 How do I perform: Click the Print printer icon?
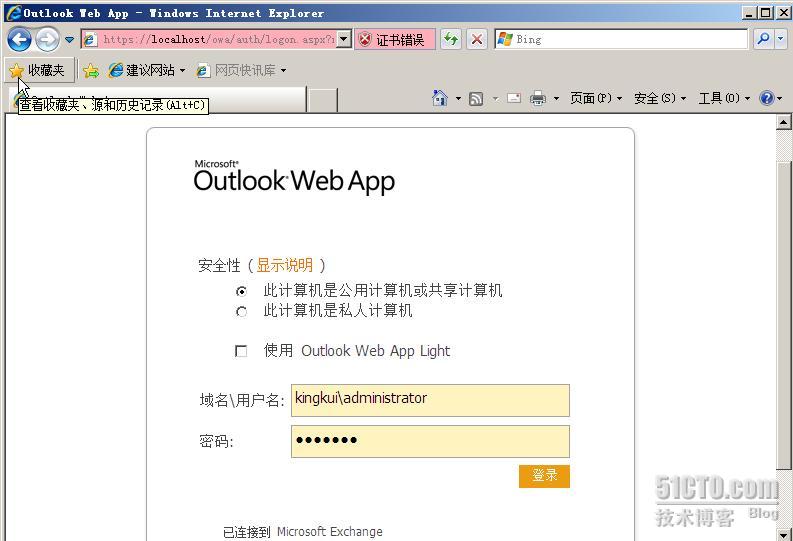pos(538,98)
